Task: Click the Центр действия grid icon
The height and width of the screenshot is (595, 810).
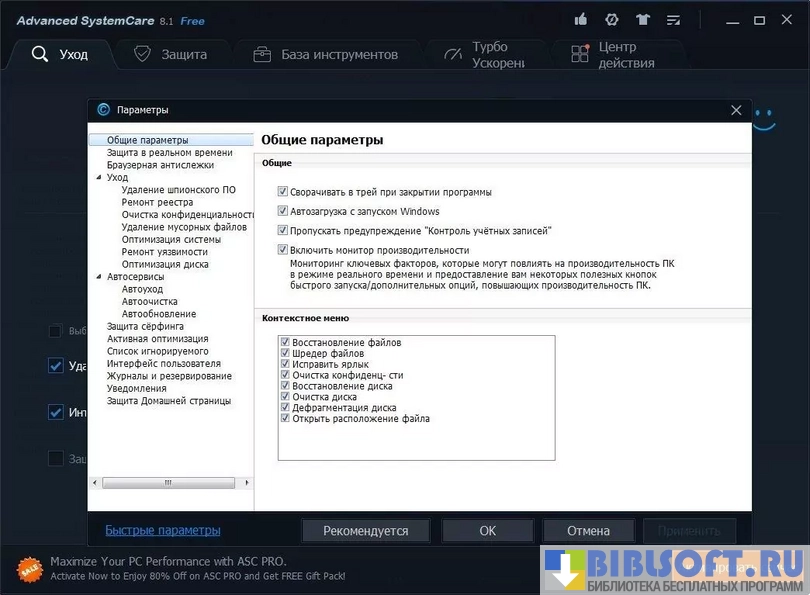Action: pyautogui.click(x=579, y=54)
